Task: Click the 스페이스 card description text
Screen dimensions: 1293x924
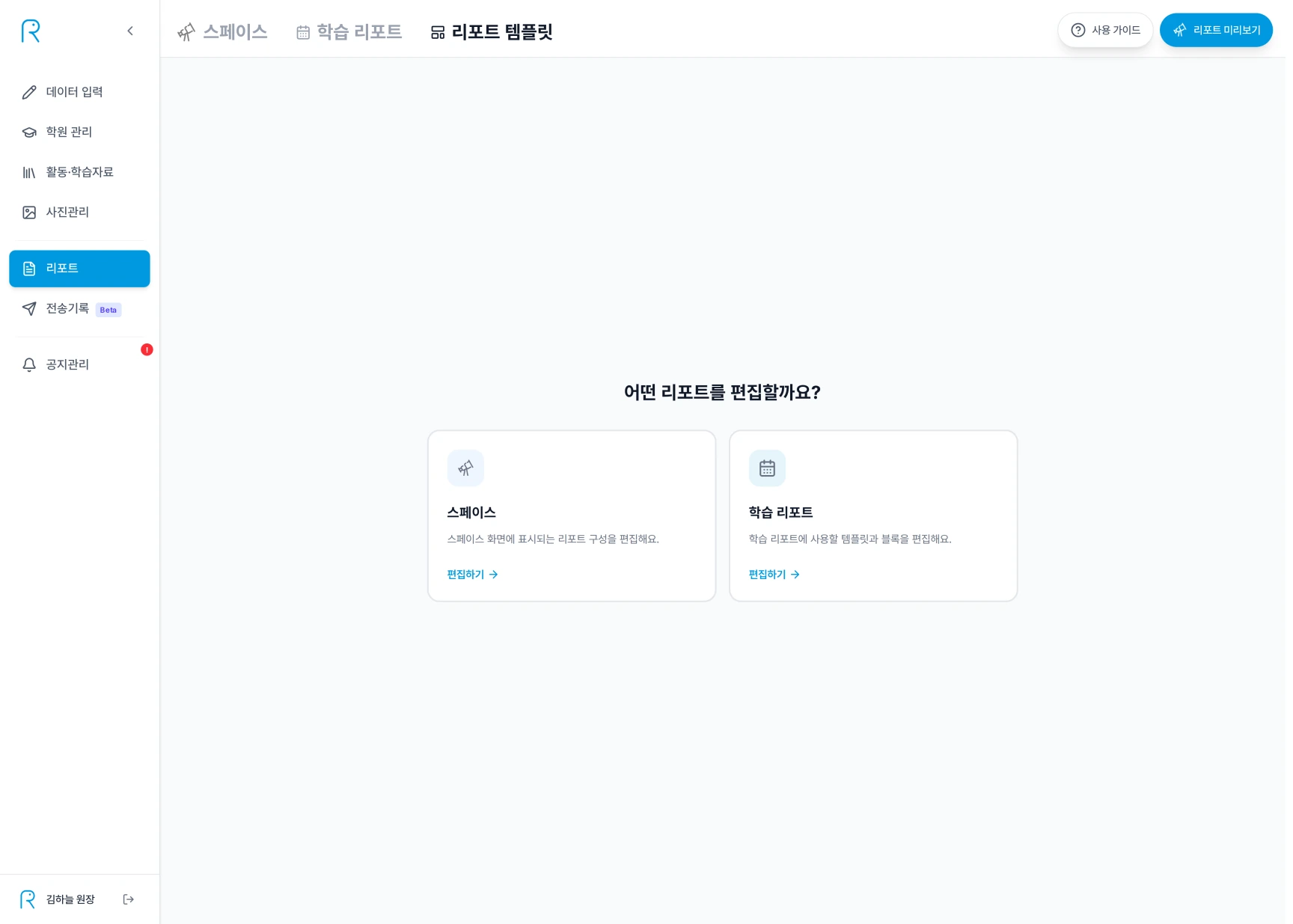Action: click(553, 539)
